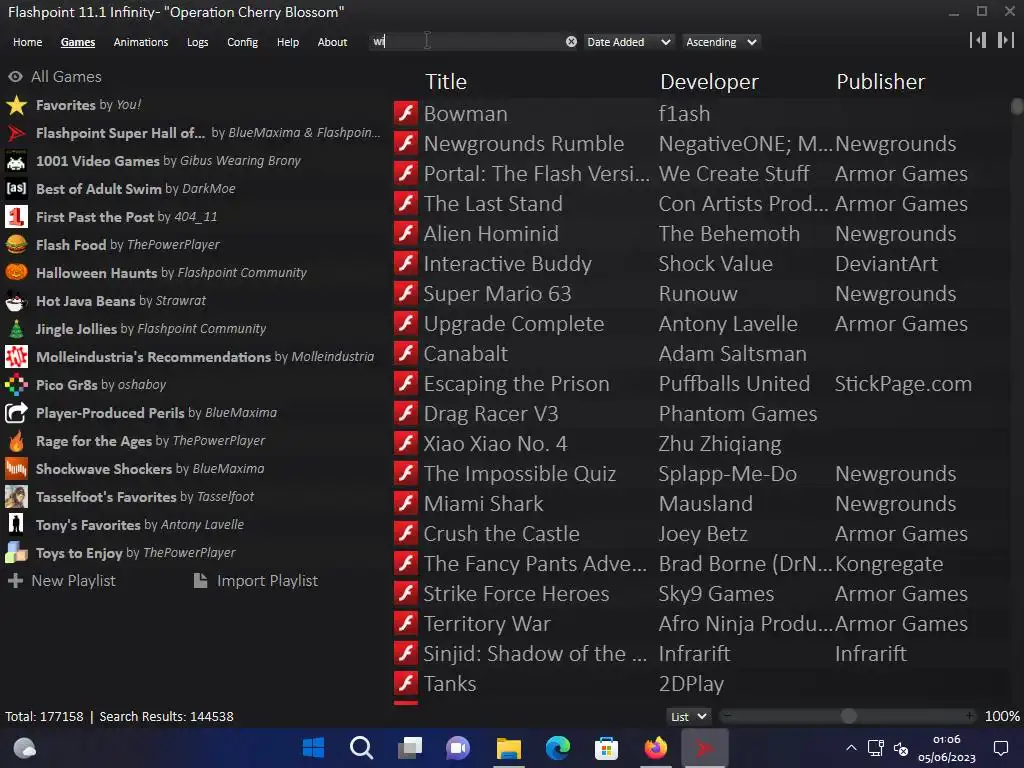Go to the Logs tab

[197, 42]
